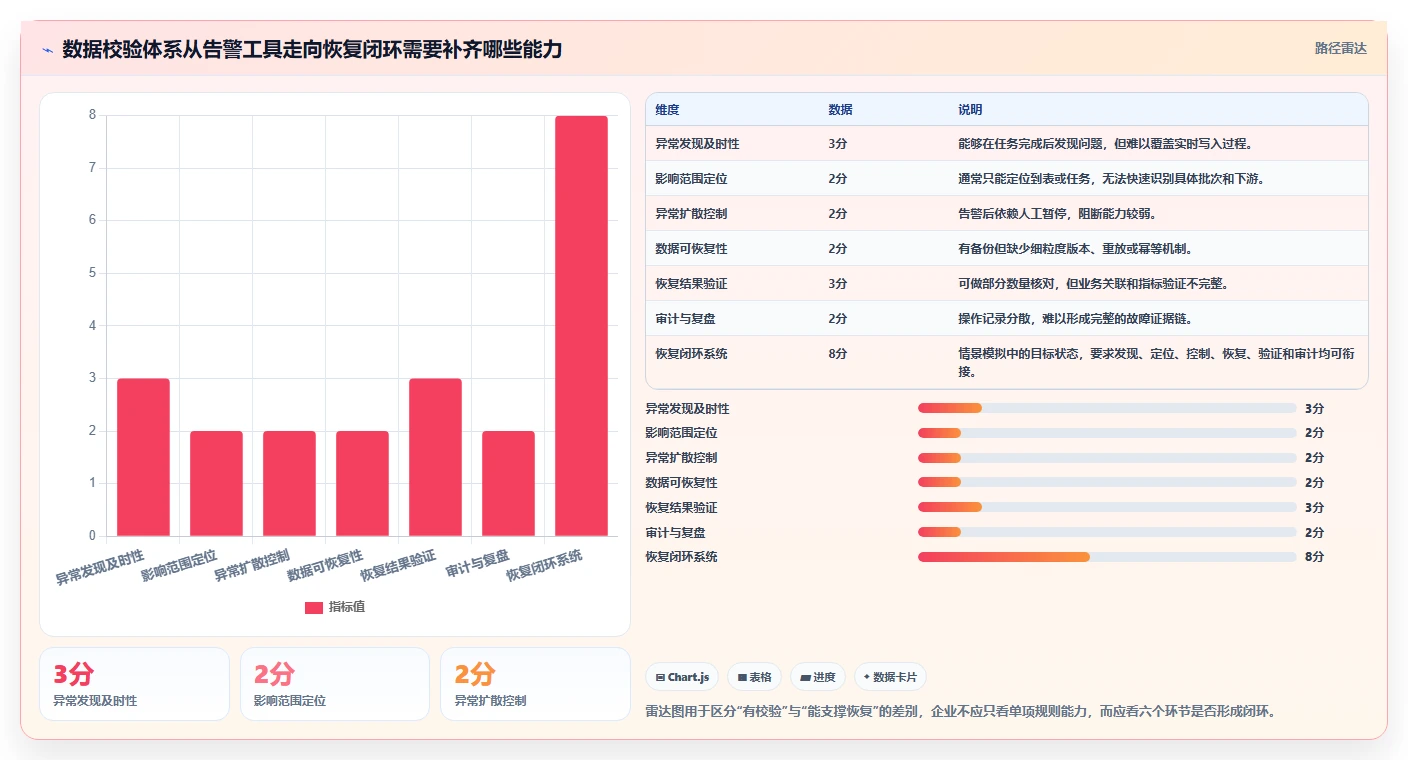Click description 告警后依赖人工暂停，阻断能力较弱。

click(x=1057, y=214)
